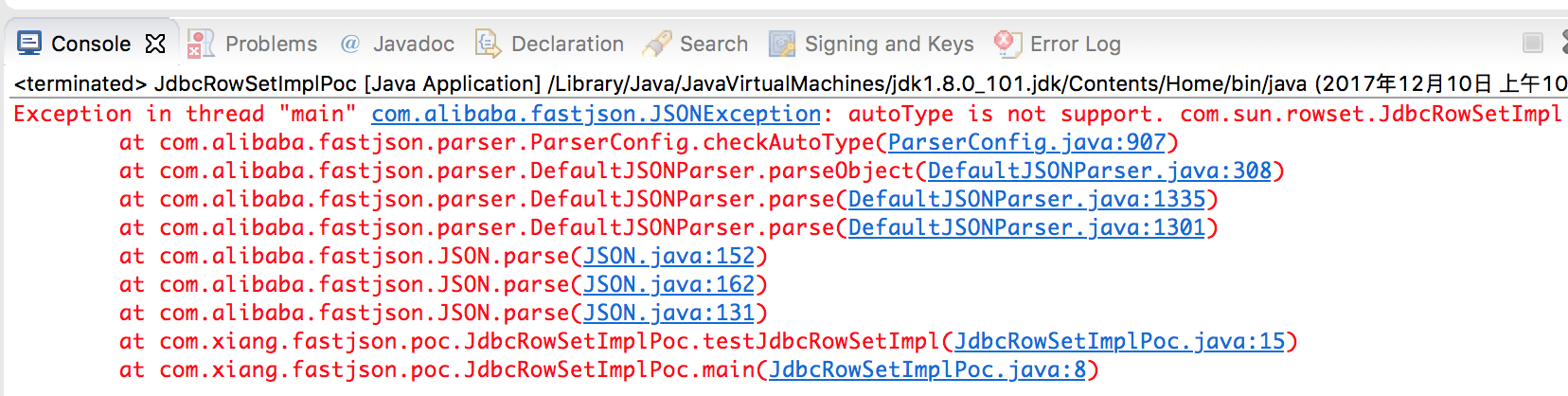Open the JSON.java:152 link

(x=668, y=256)
